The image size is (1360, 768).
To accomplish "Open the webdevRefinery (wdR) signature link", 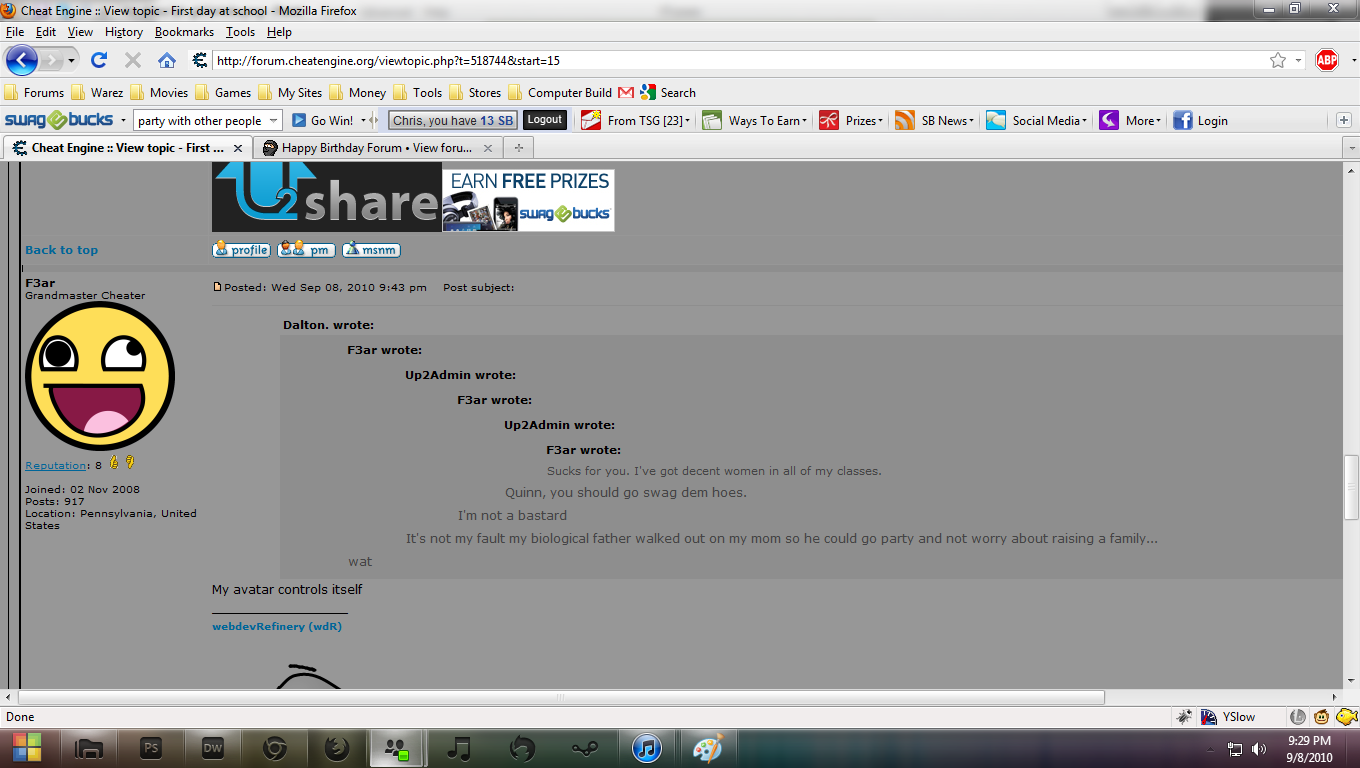I will (277, 626).
